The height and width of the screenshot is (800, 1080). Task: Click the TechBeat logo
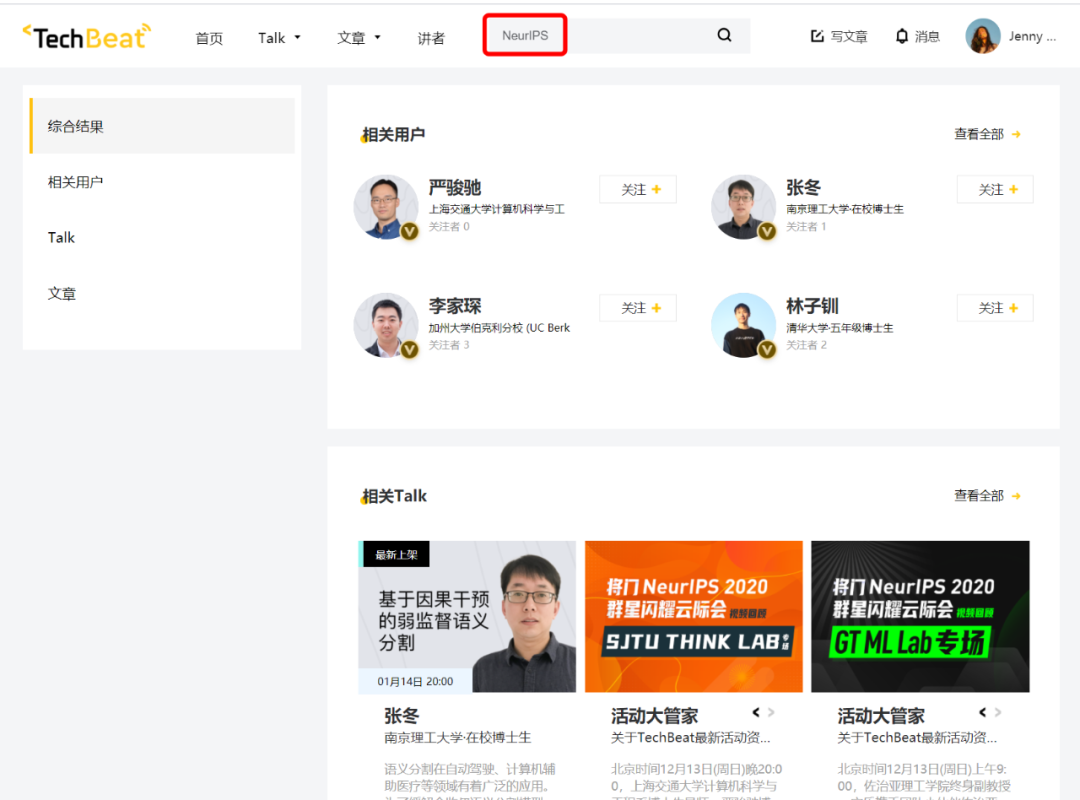(x=87, y=37)
